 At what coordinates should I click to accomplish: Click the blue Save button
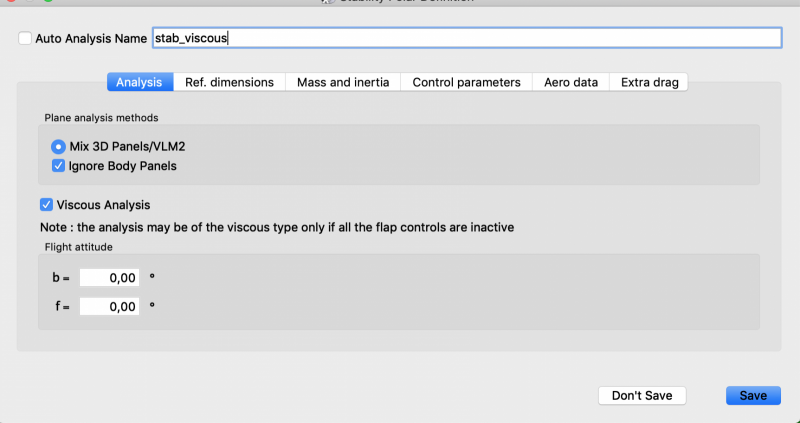[x=753, y=395]
